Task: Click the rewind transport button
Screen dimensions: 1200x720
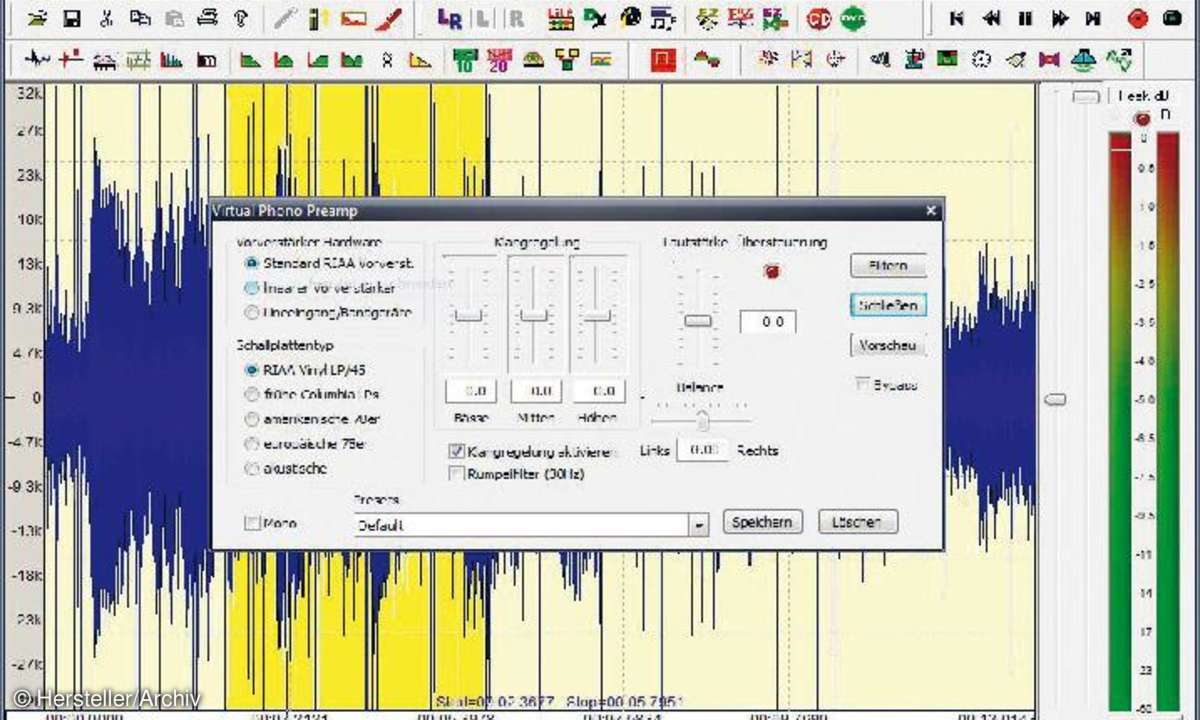Action: tap(991, 18)
